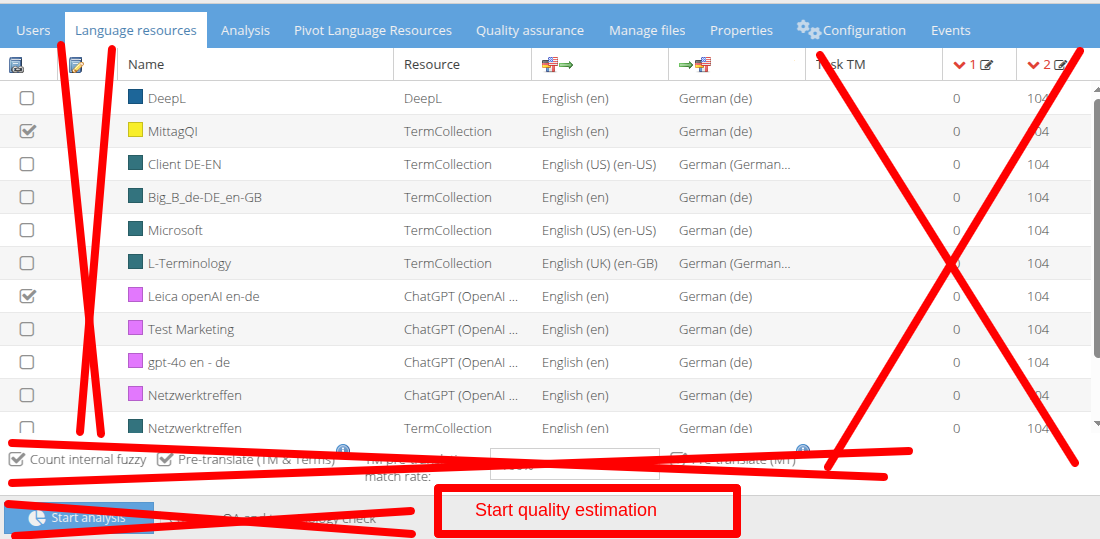This screenshot has width=1100, height=539.
Task: Uncheck the MittagQI resource checkbox
Action: (27, 131)
